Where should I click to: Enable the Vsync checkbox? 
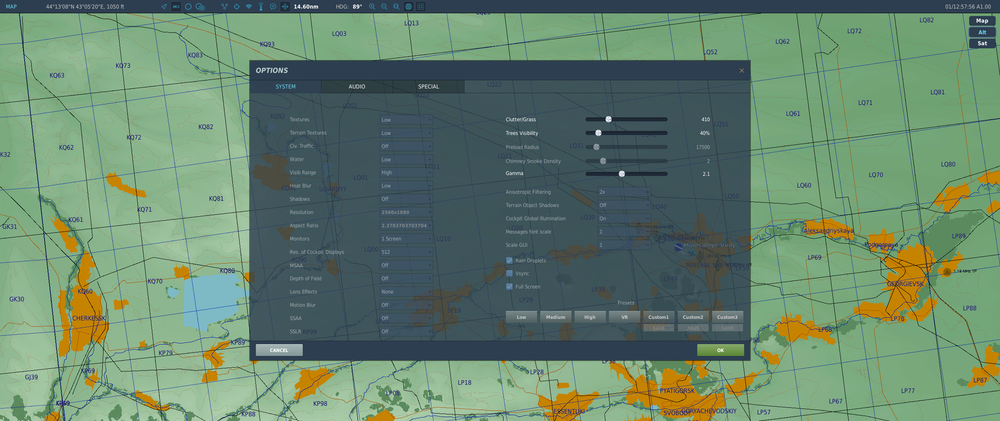510,273
